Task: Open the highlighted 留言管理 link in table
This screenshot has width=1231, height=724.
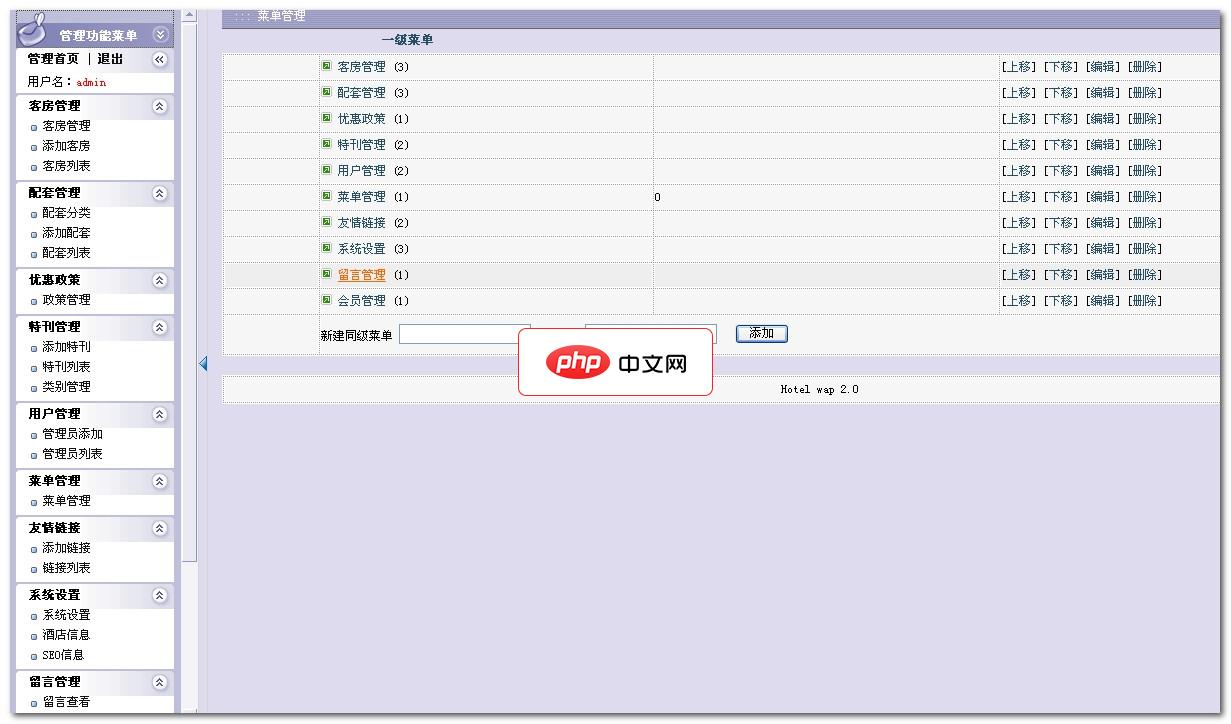Action: click(361, 275)
